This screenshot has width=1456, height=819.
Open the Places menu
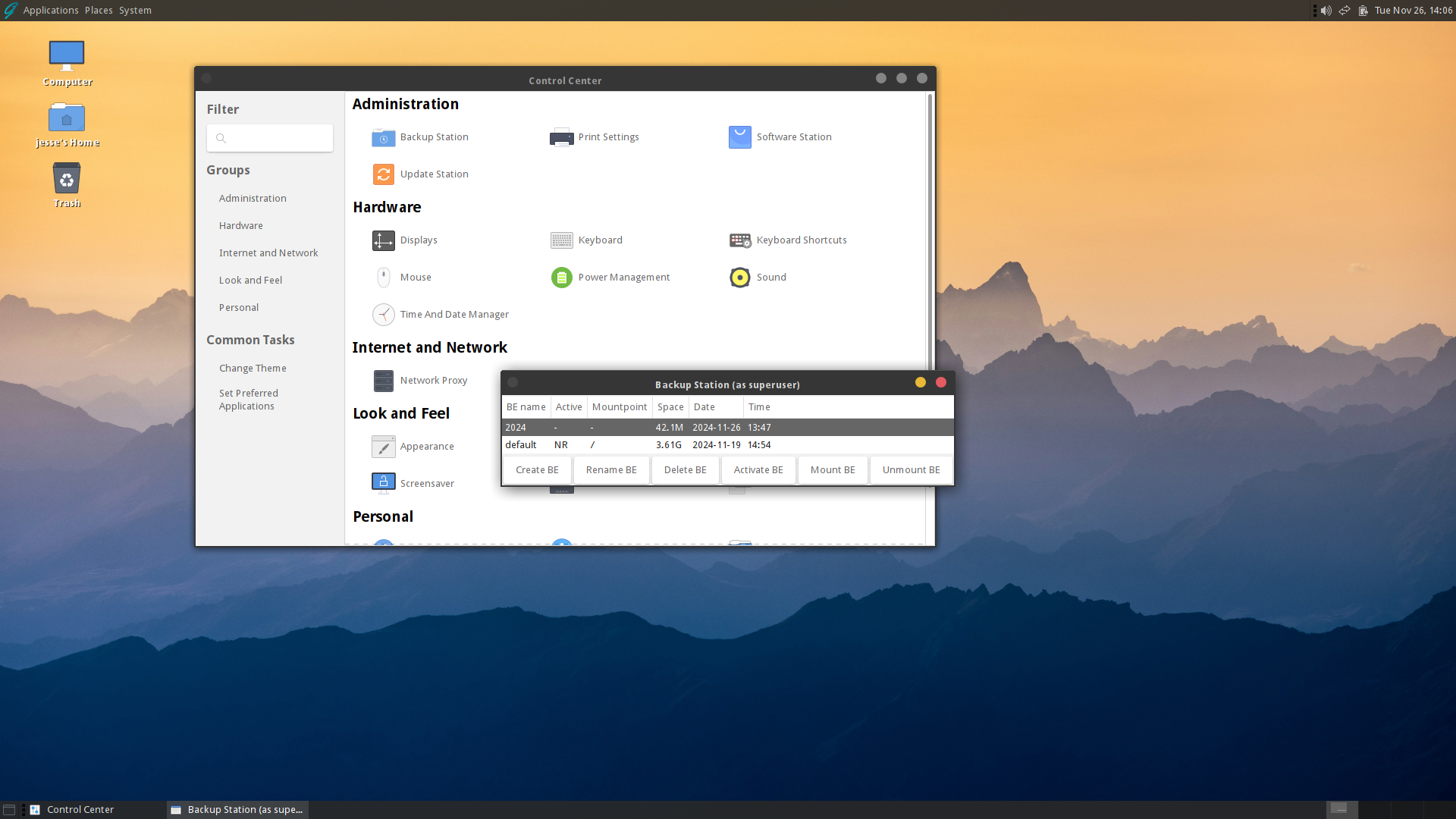[x=99, y=11]
